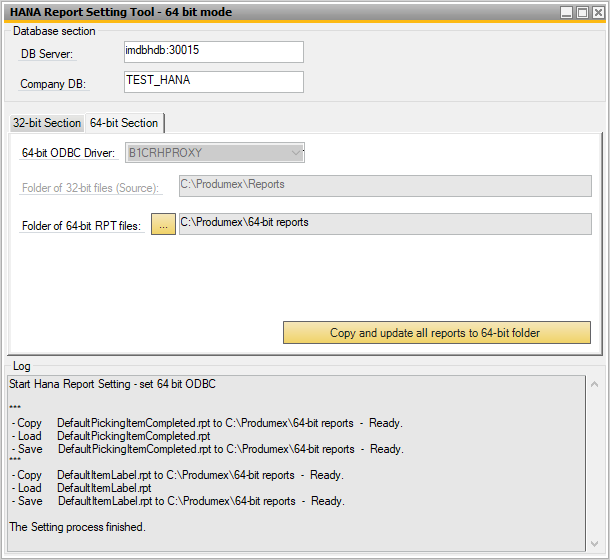Click the DB Server input field
Viewport: 610px width, 560px height.
point(213,51)
